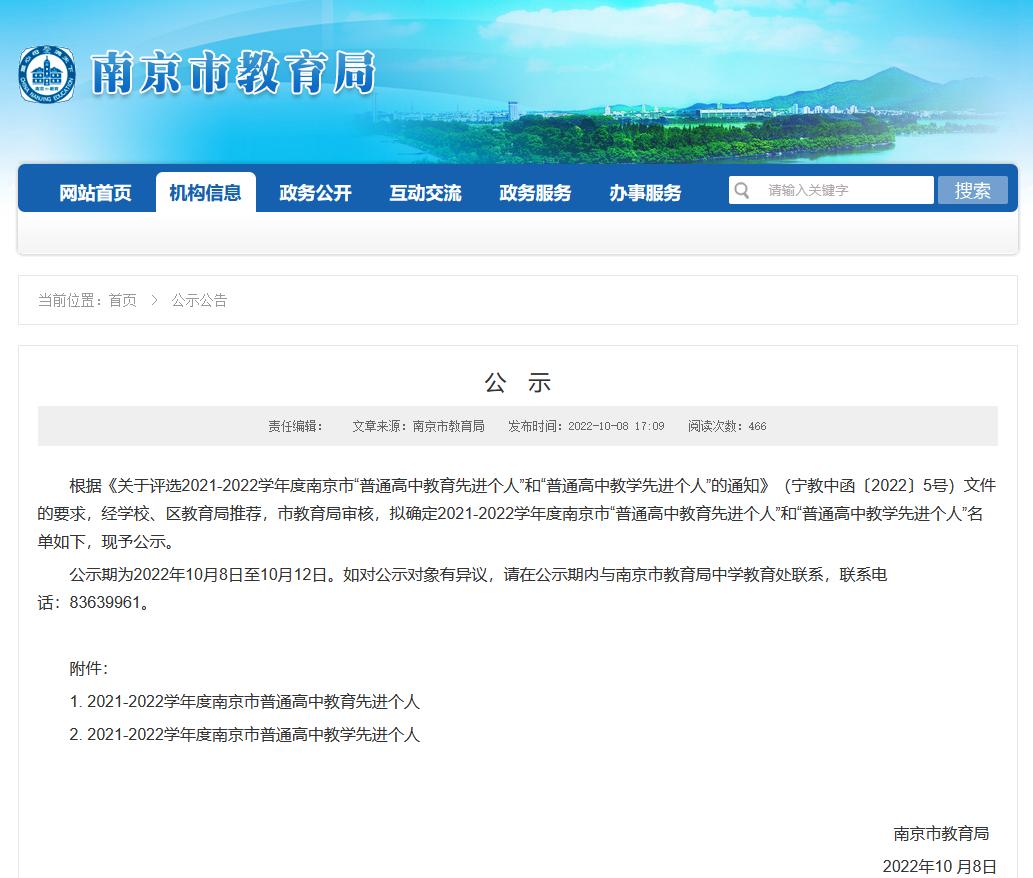Click the 文章来源 南京市教育局 text
Image resolution: width=1033 pixels, height=878 pixels.
coord(418,426)
